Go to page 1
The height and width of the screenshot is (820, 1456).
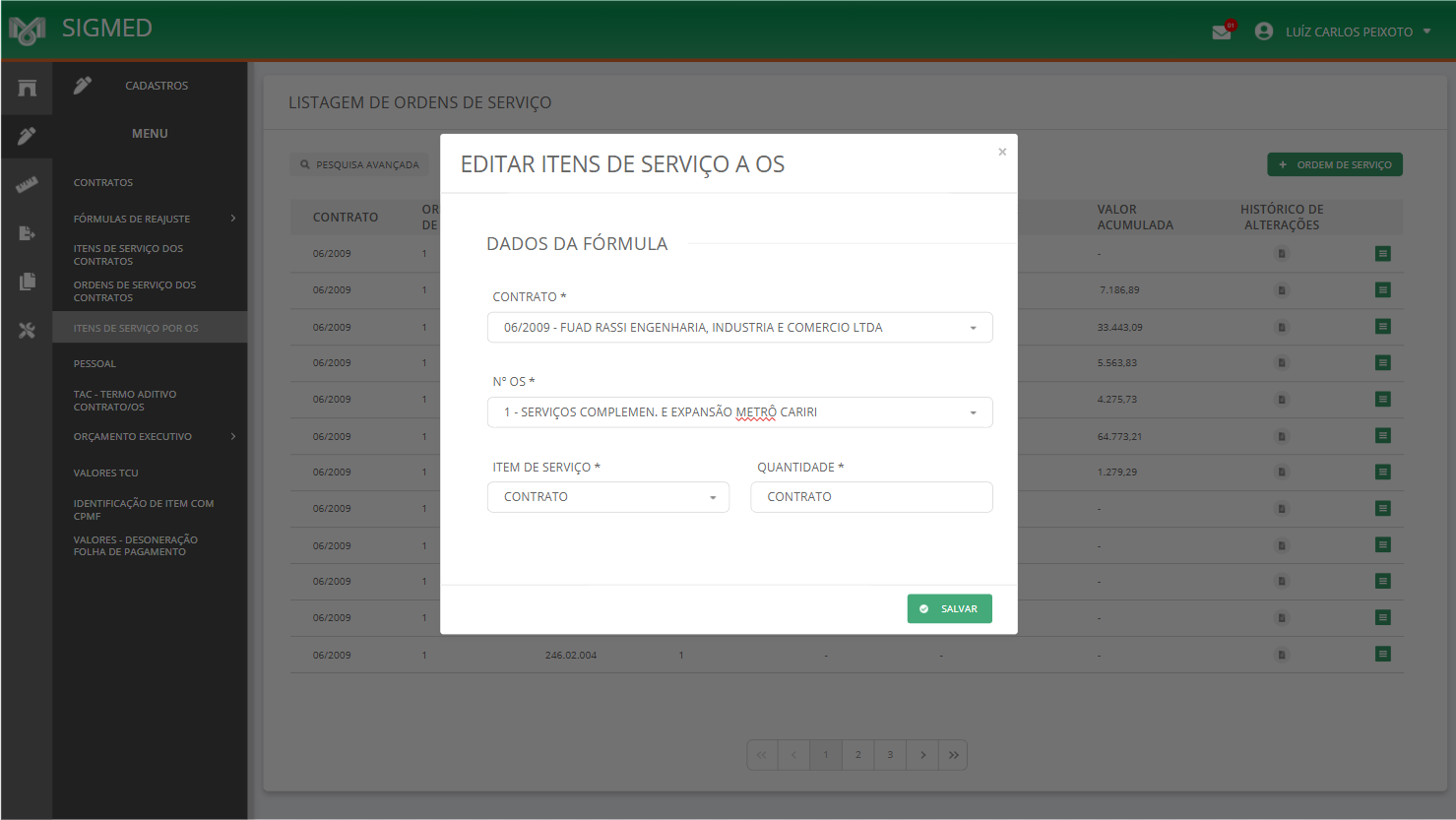826,755
